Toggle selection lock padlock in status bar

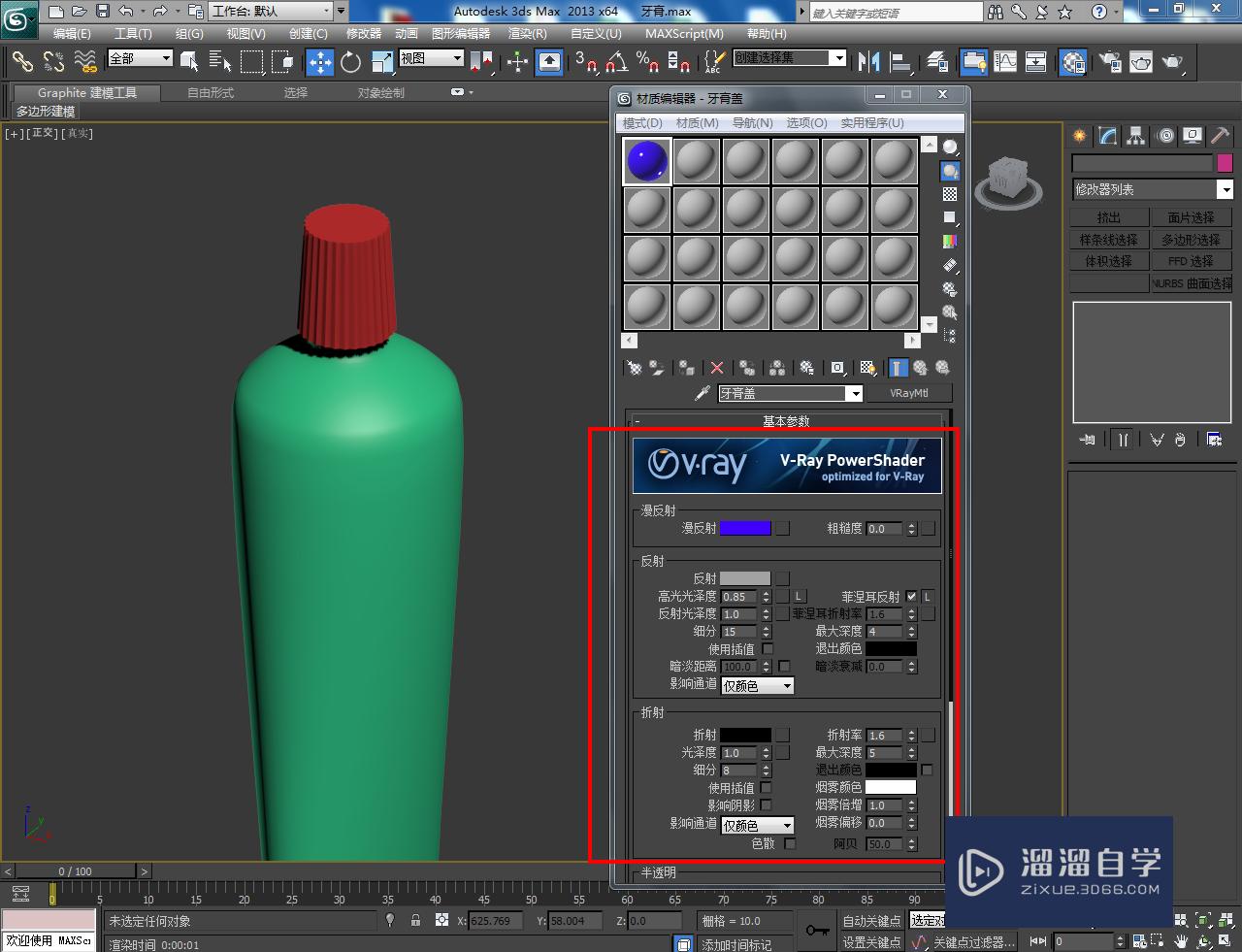(415, 920)
